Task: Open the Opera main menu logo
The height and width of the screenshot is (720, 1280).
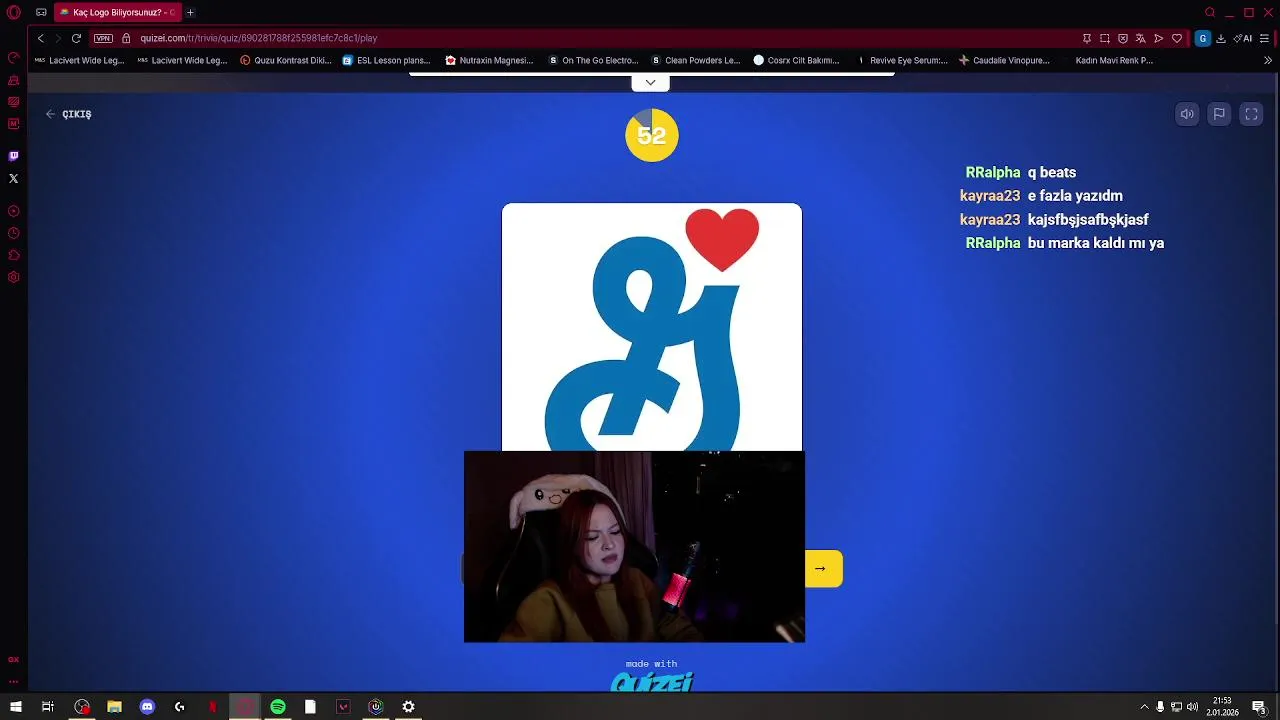Action: pyautogui.click(x=14, y=12)
